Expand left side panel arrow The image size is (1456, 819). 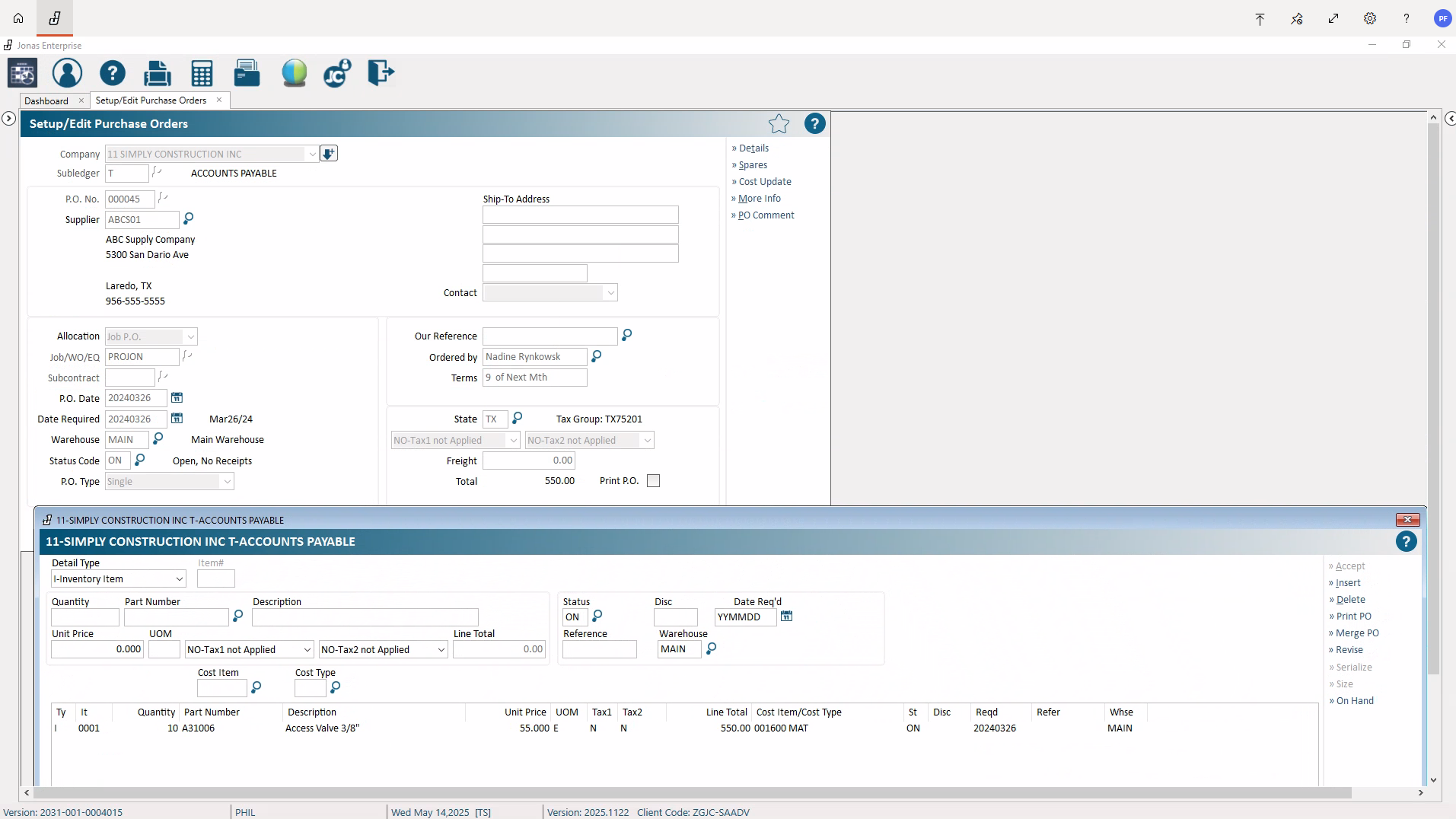pyautogui.click(x=8, y=118)
